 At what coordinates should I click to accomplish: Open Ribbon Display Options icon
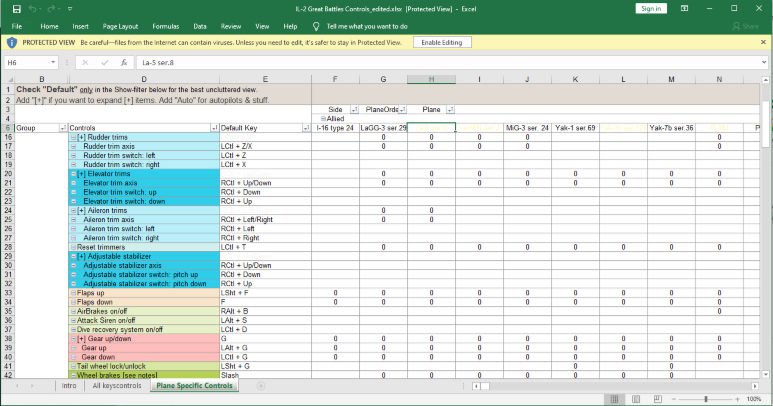(684, 8)
